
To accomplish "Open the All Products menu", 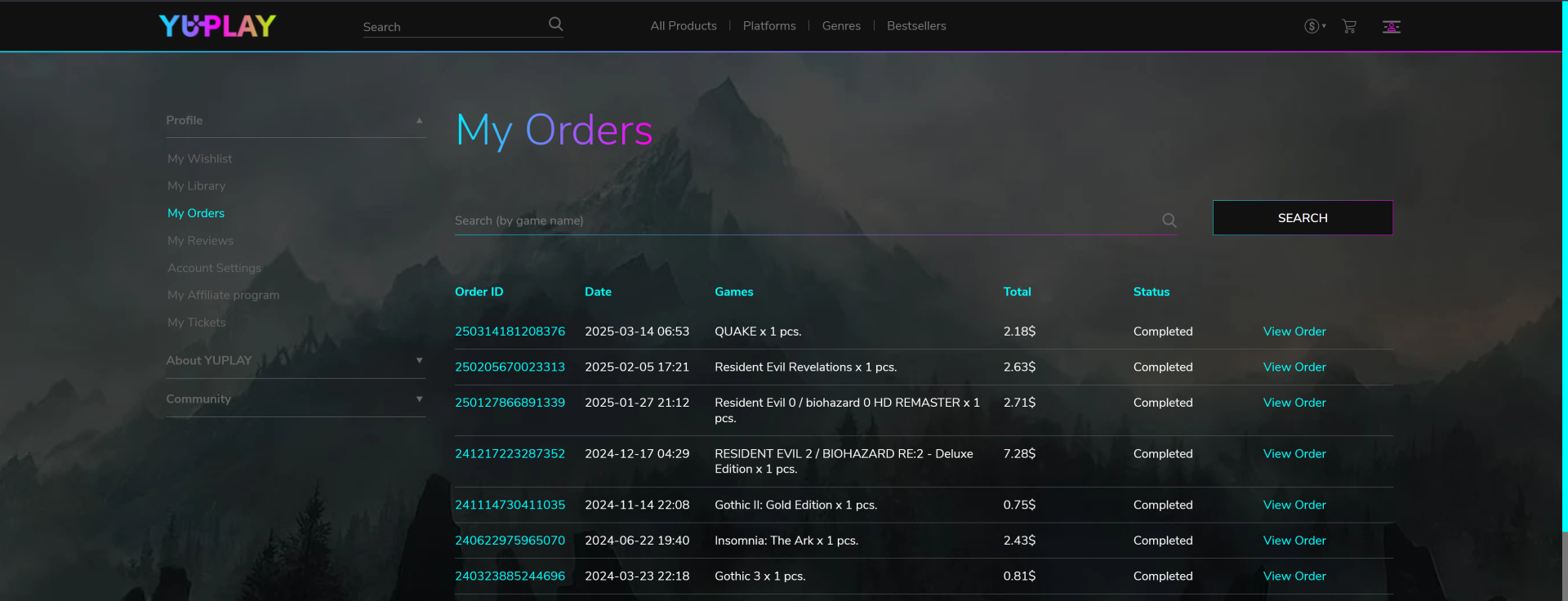I will (x=683, y=26).
